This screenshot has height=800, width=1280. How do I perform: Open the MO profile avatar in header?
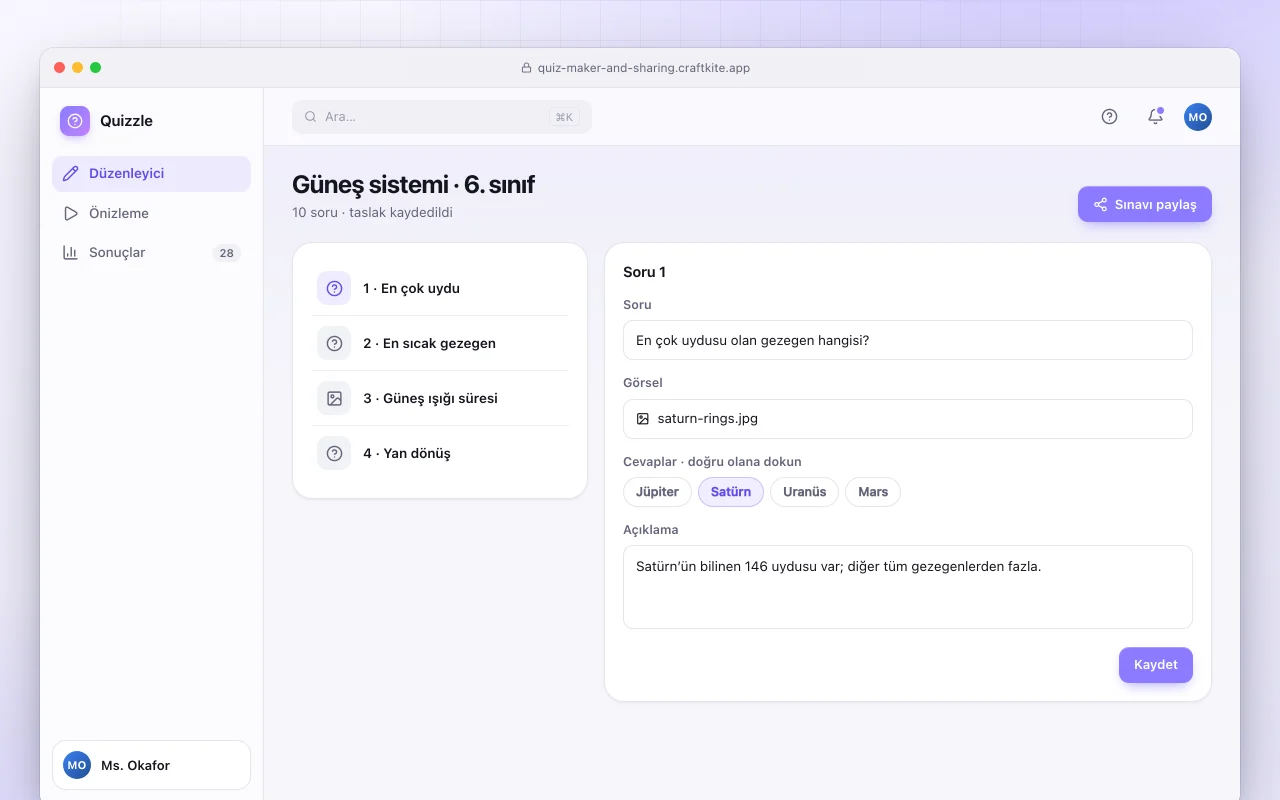[1198, 117]
